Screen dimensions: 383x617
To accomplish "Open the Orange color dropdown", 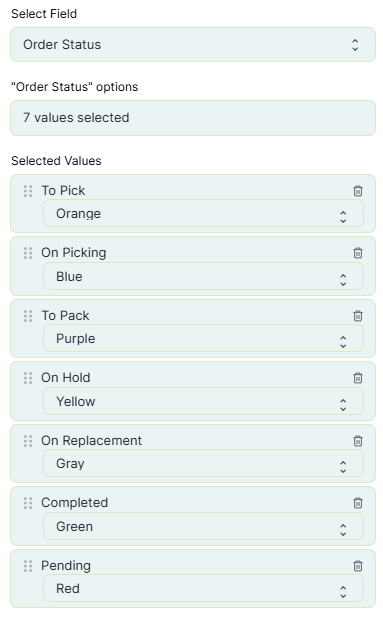I will (x=203, y=214).
